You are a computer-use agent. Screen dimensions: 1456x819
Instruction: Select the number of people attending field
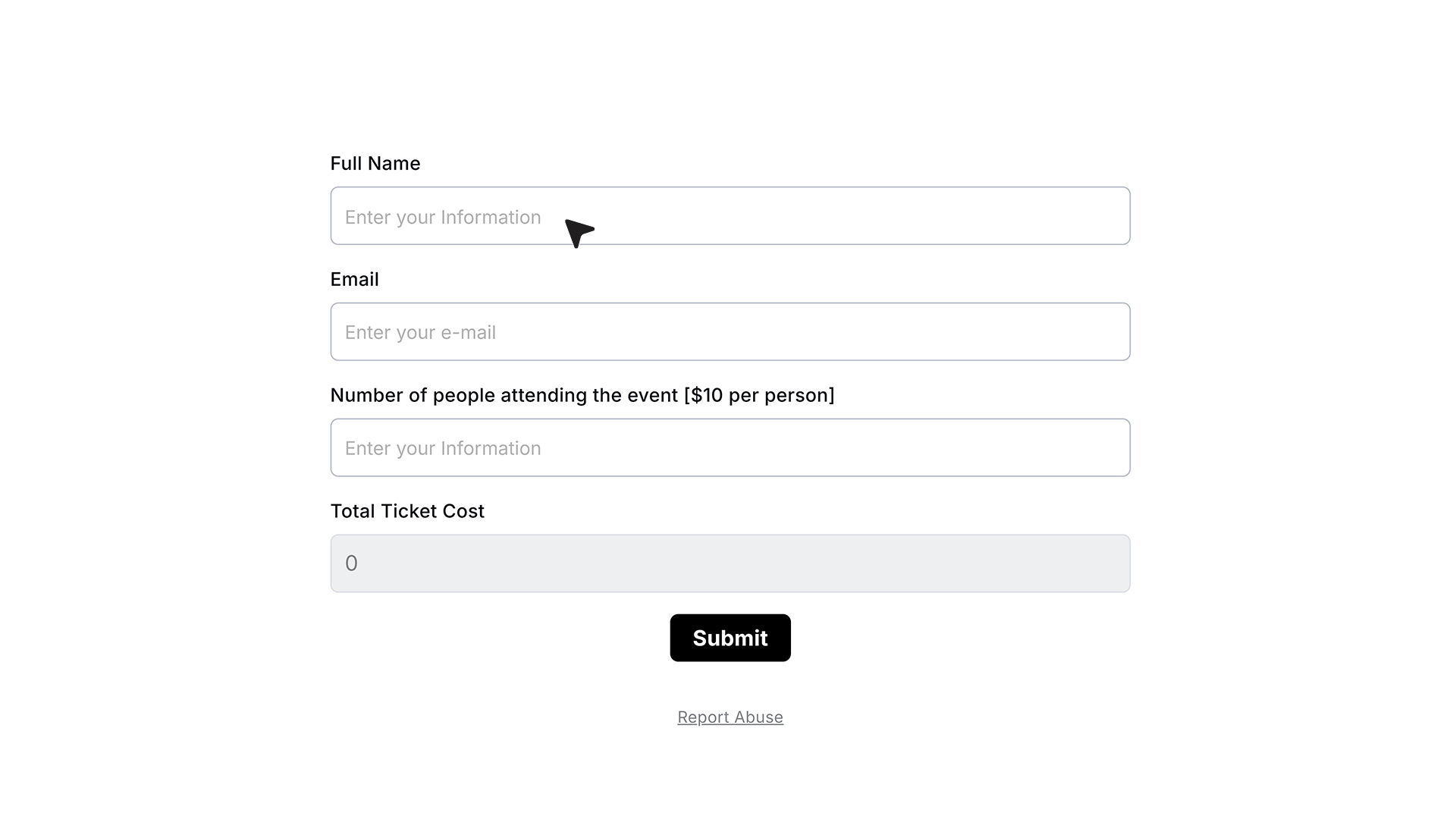(730, 447)
